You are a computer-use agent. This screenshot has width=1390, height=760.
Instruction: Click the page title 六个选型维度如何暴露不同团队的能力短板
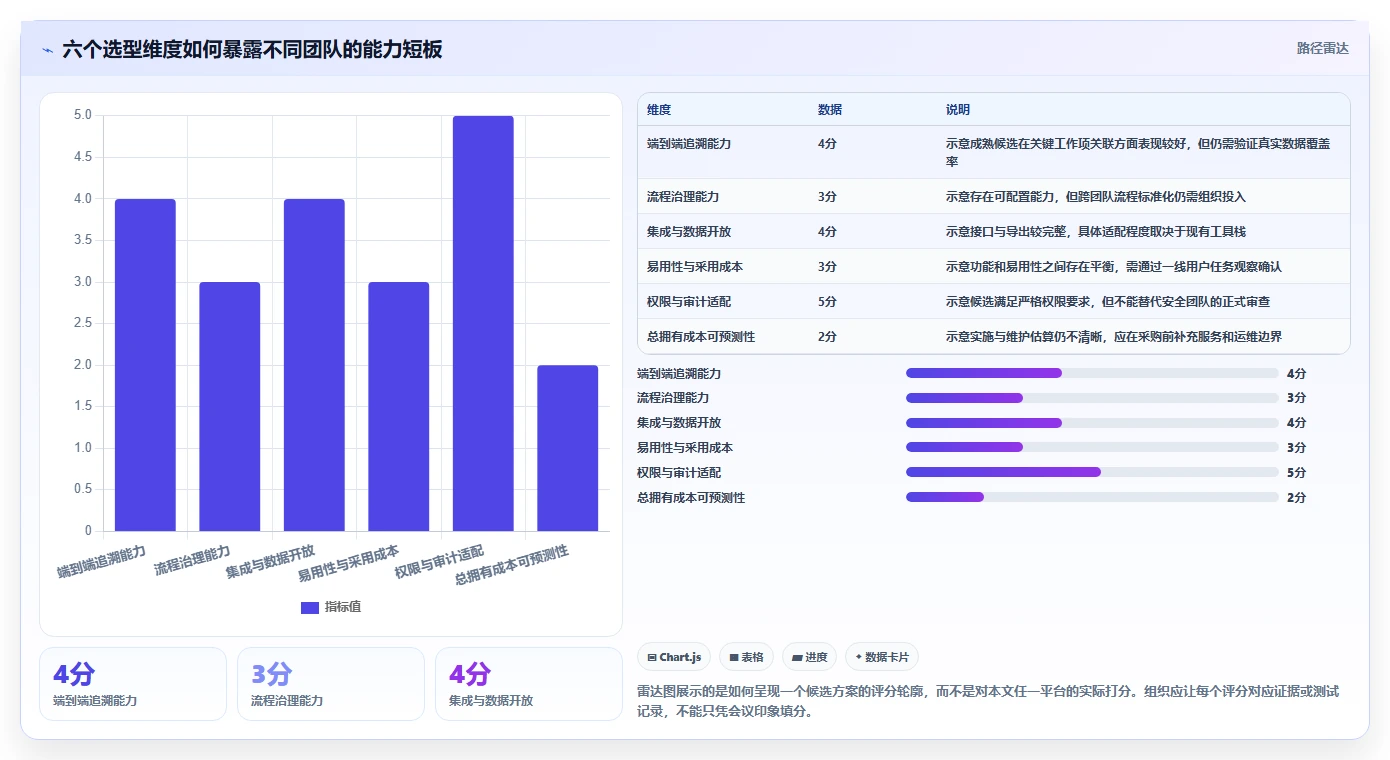pos(252,50)
